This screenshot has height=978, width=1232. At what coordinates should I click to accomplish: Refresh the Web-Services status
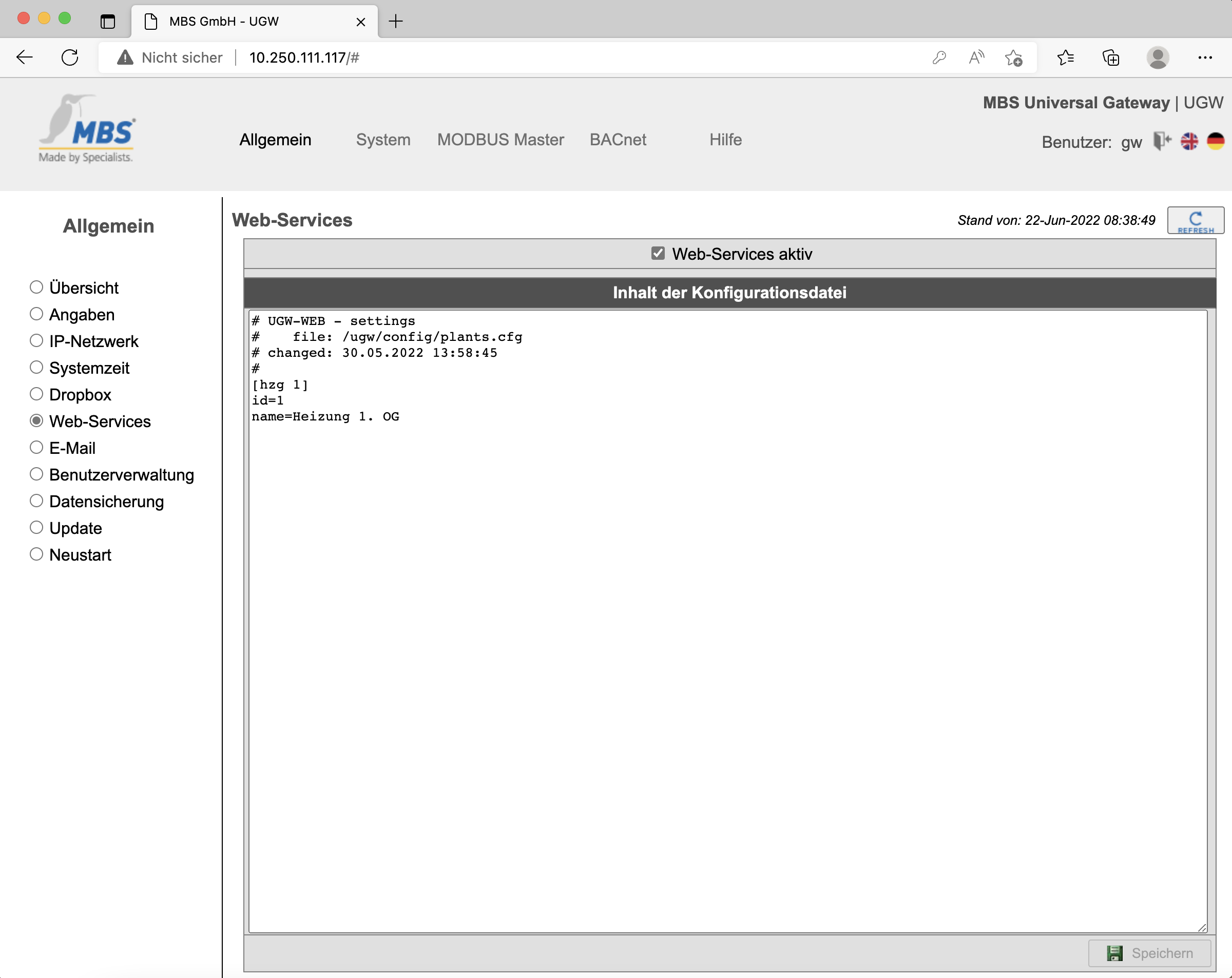(x=1195, y=220)
